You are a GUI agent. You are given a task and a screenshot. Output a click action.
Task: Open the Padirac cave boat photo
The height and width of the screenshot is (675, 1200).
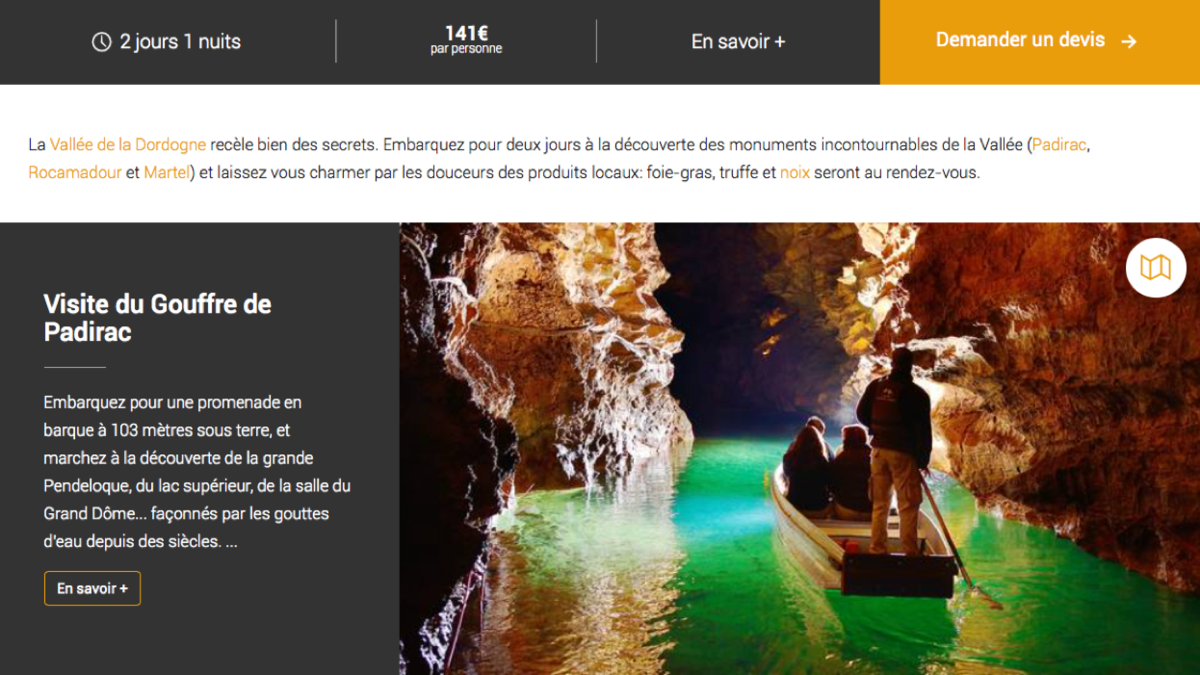(800, 449)
